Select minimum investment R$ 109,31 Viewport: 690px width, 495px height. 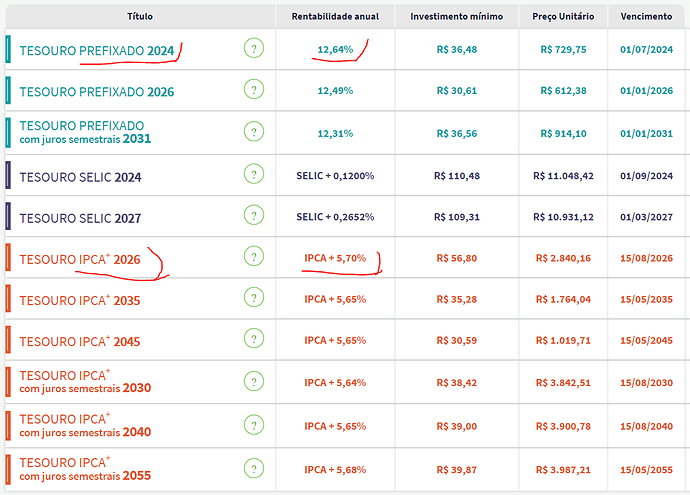457,216
